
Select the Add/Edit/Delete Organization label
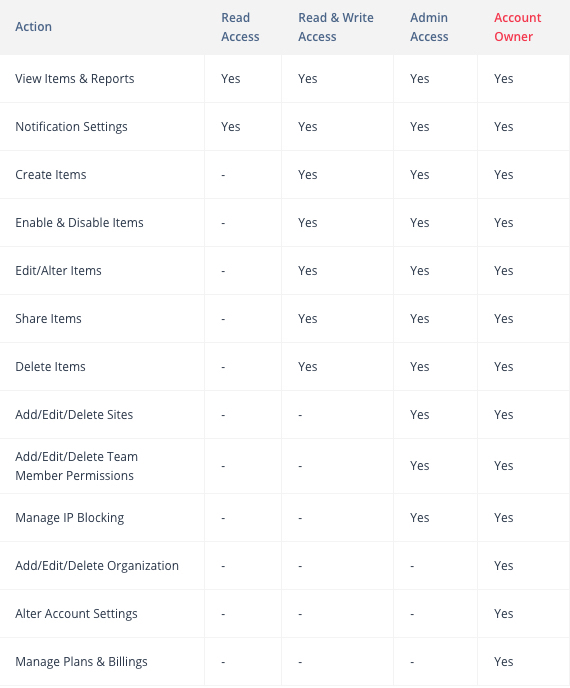[97, 566]
